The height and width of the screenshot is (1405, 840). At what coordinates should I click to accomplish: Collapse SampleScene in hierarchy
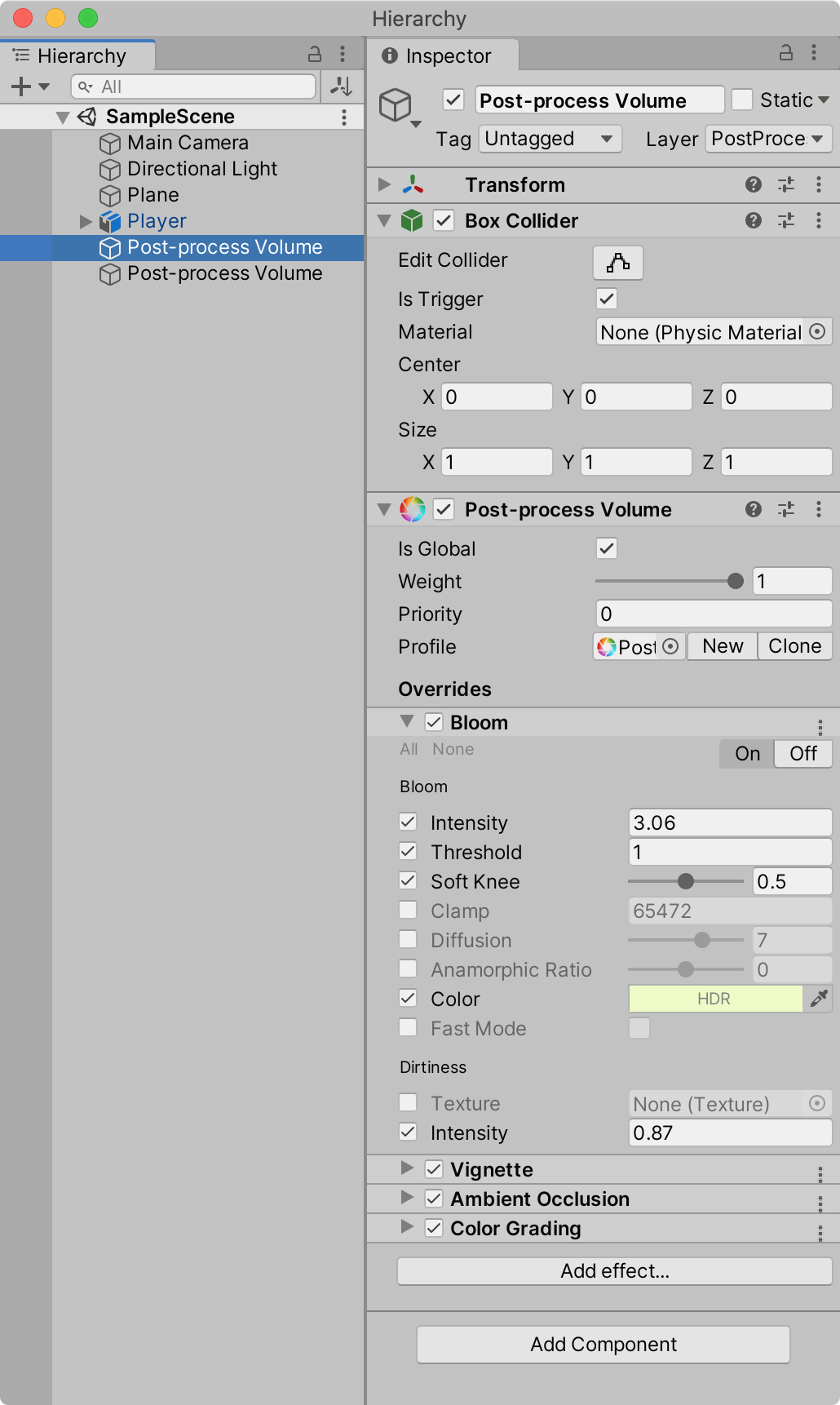click(x=63, y=117)
